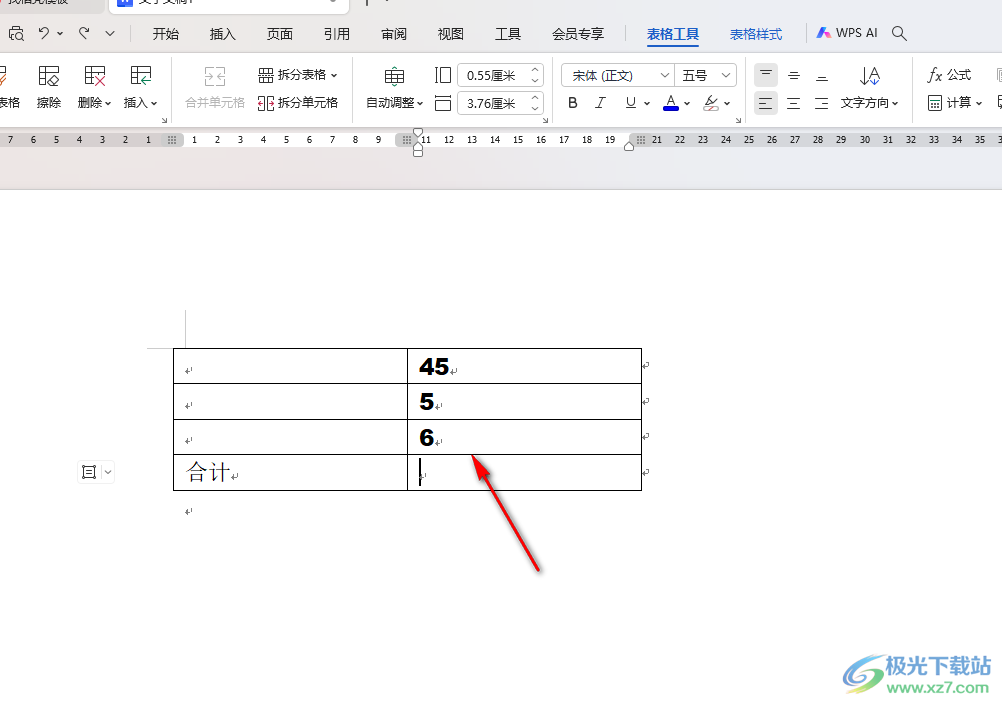Toggle underline formatting

tap(631, 103)
